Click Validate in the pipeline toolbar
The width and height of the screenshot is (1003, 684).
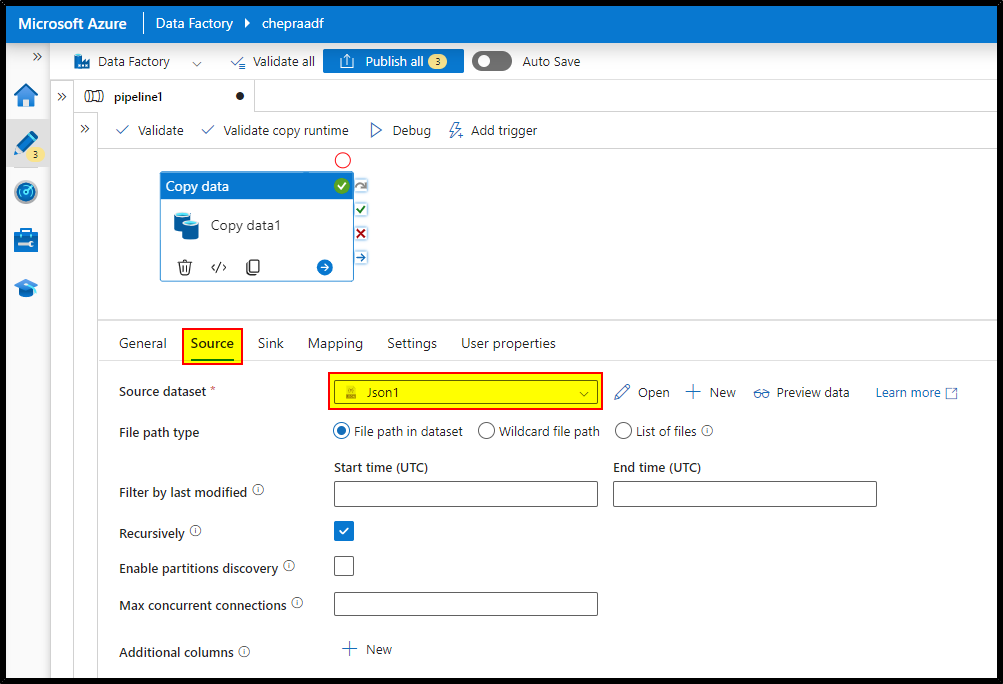point(150,131)
